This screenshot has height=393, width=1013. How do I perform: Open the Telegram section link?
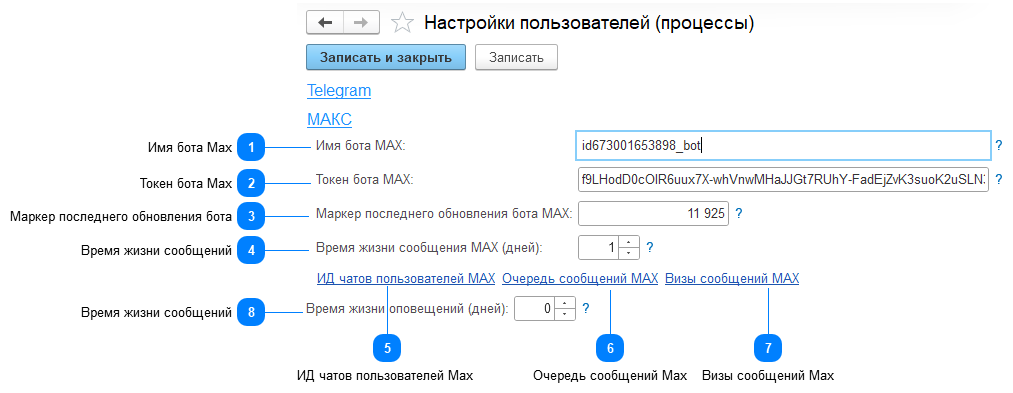pyautogui.click(x=339, y=90)
